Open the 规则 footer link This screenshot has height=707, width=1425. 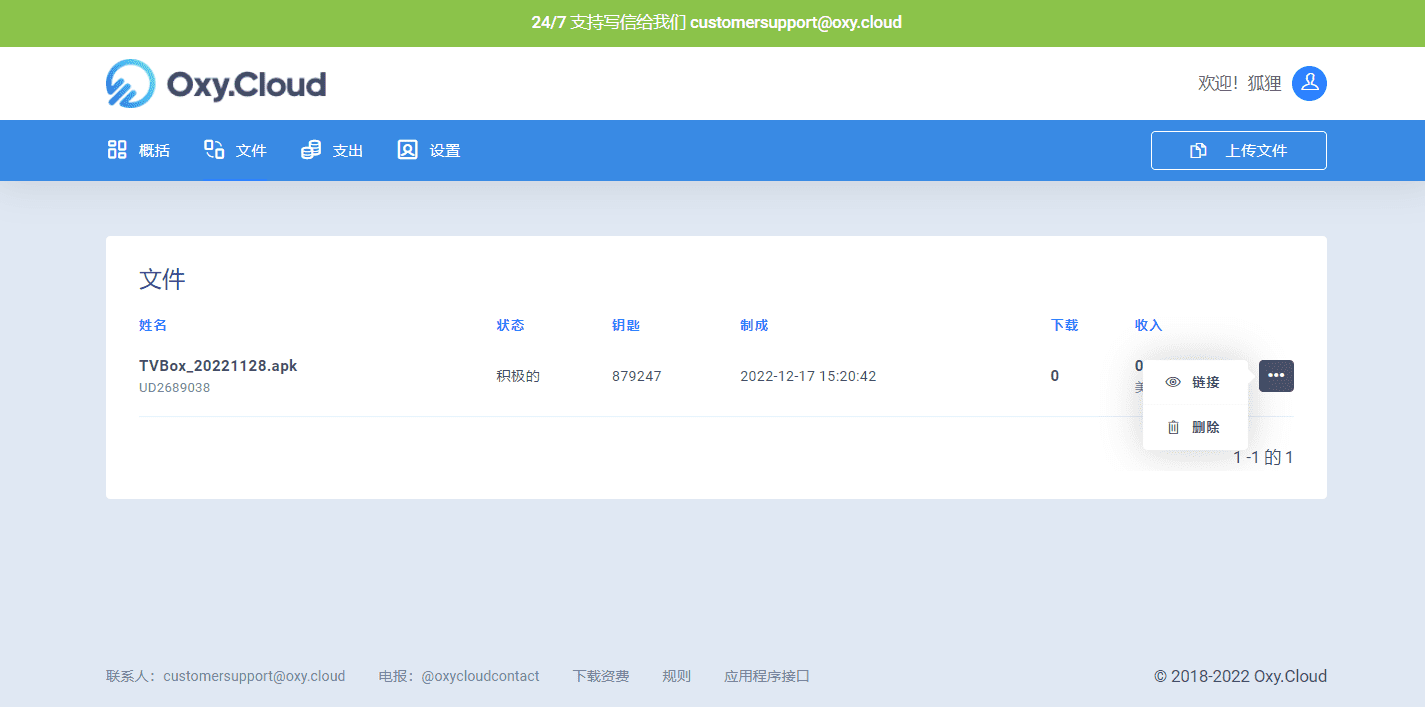pos(676,676)
